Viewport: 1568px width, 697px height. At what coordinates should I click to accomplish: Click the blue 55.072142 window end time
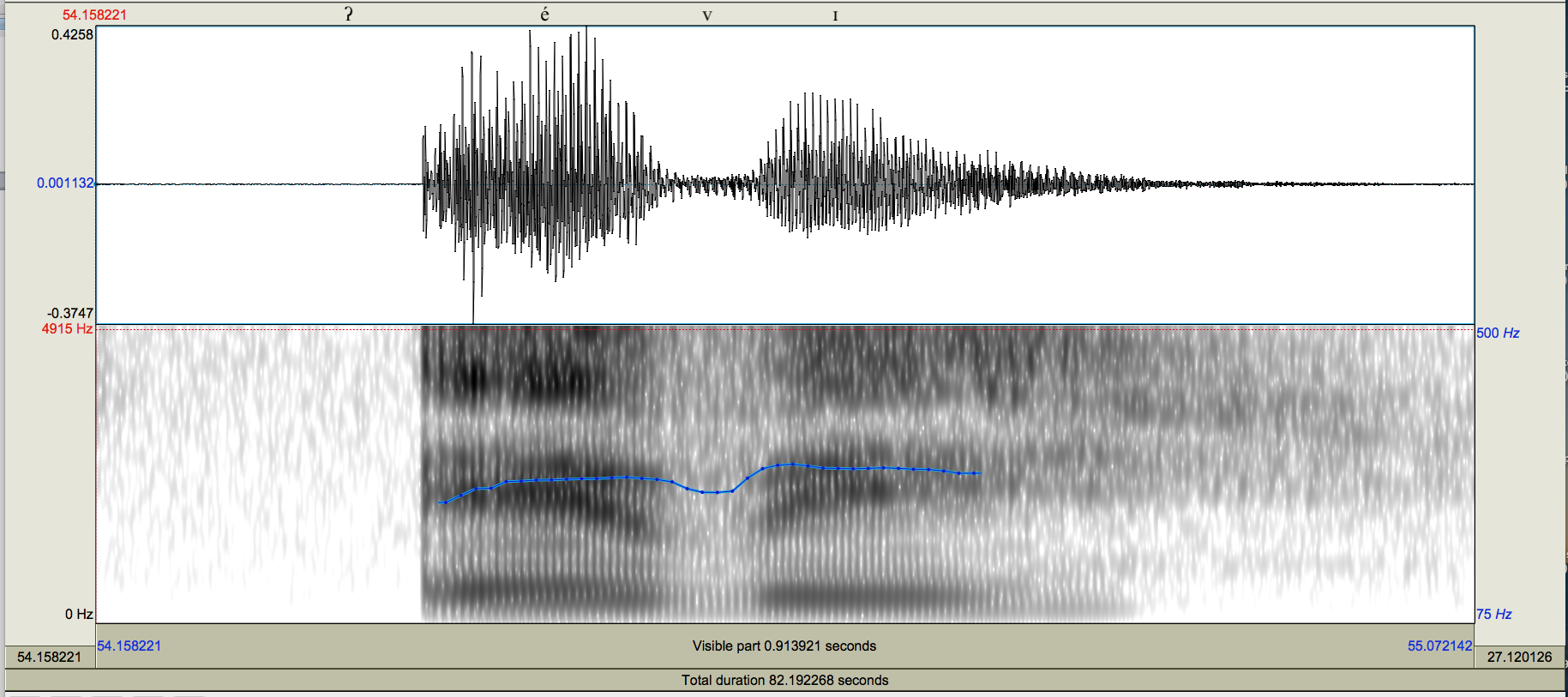(1439, 646)
